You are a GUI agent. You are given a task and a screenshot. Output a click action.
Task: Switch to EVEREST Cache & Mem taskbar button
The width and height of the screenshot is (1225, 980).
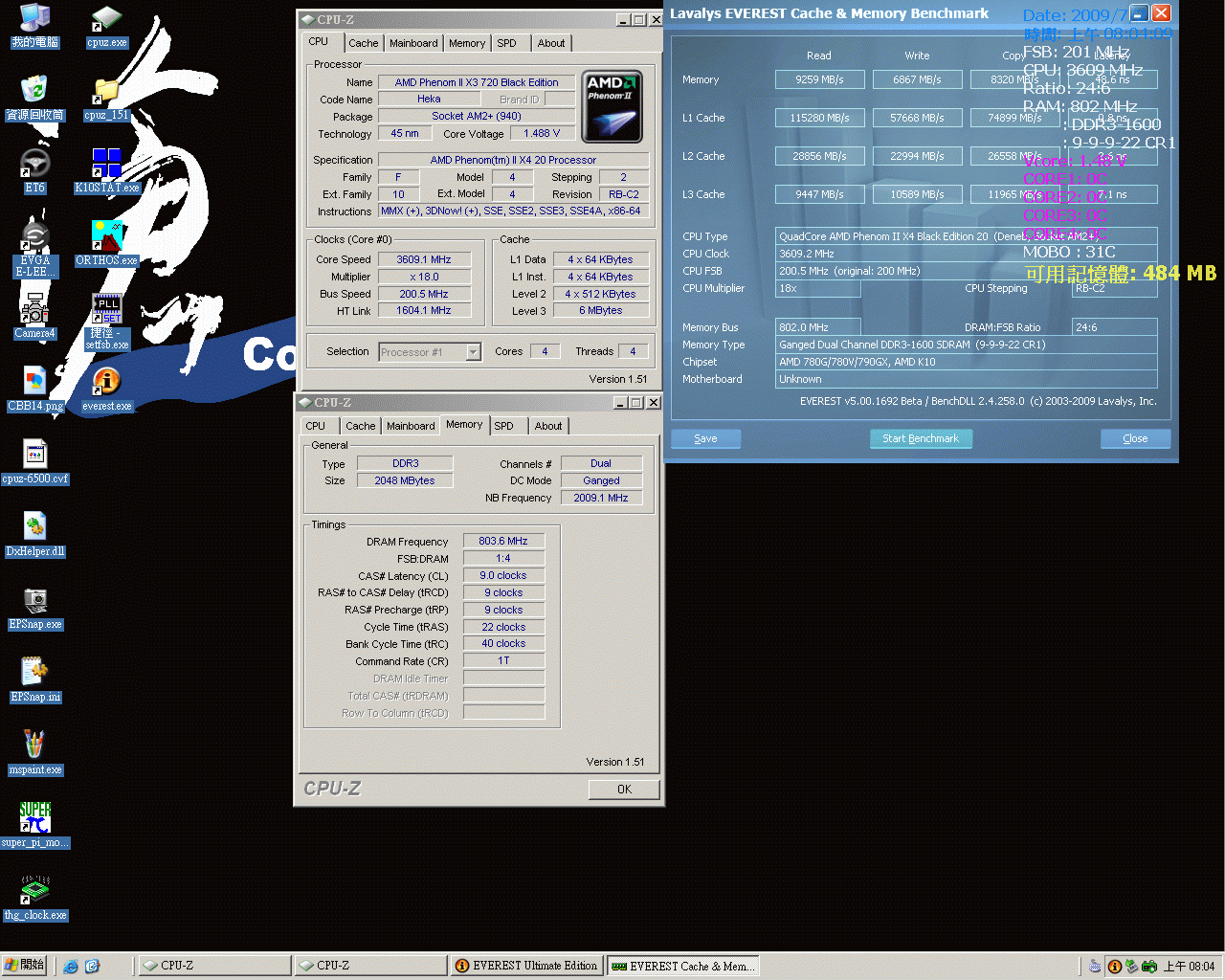(683, 966)
